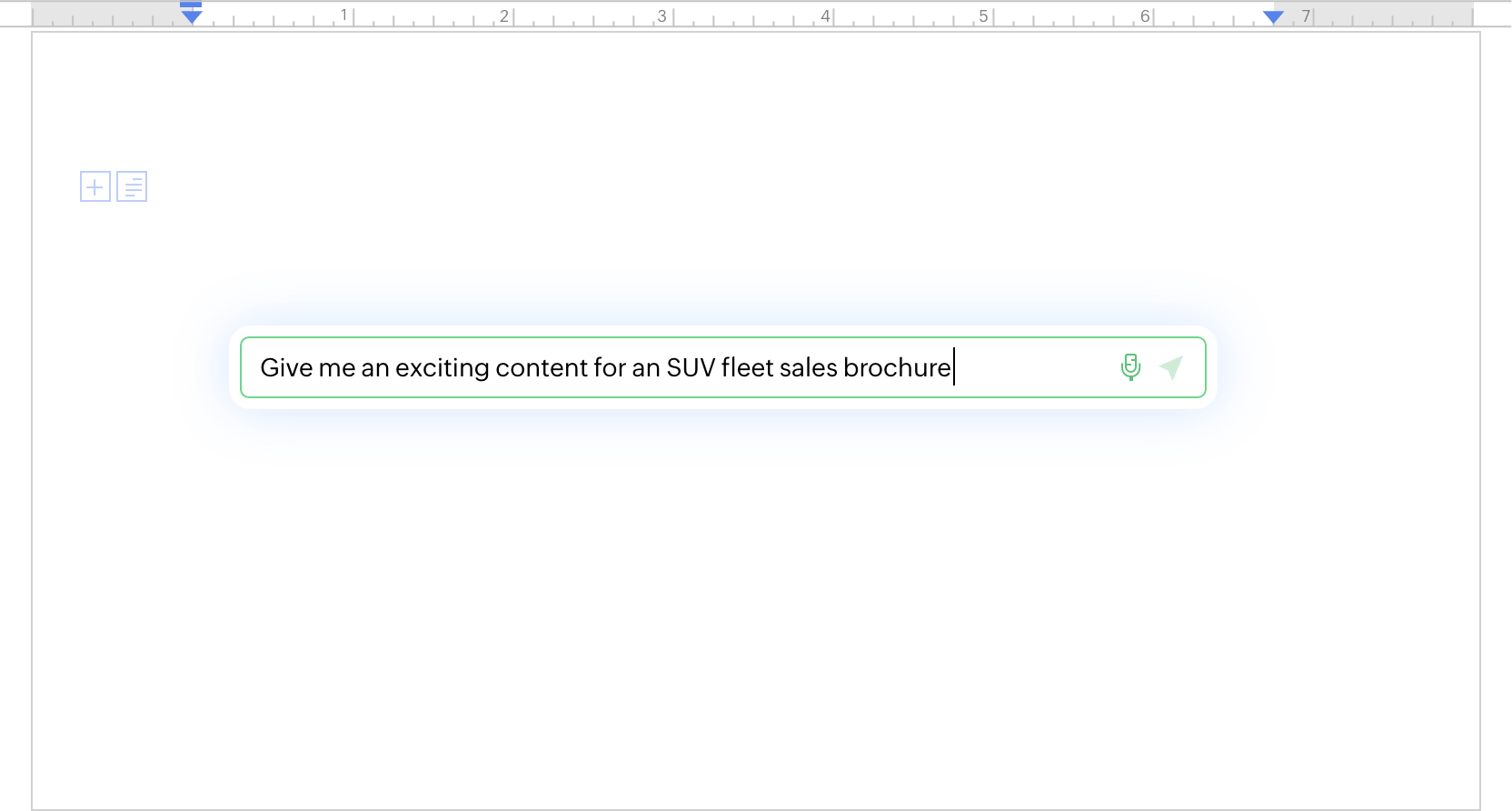Click the plus insert icon on page
Image resolution: width=1512 pixels, height=811 pixels.
pyautogui.click(x=95, y=186)
